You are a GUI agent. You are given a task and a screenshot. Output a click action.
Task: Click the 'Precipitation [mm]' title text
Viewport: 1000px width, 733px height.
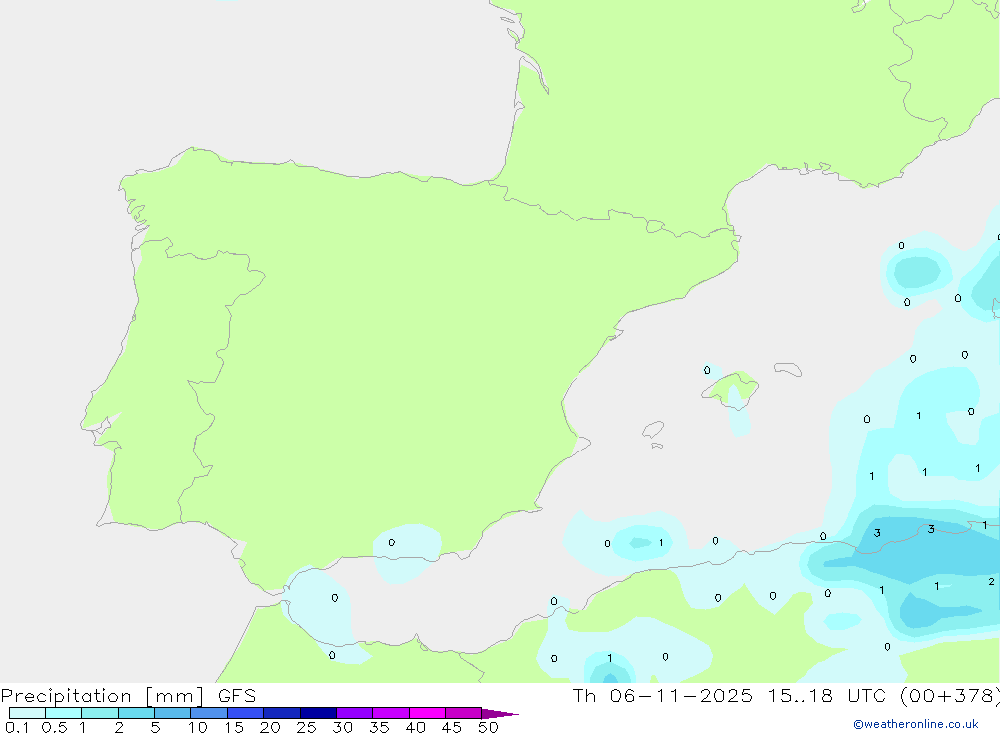pyautogui.click(x=102, y=696)
